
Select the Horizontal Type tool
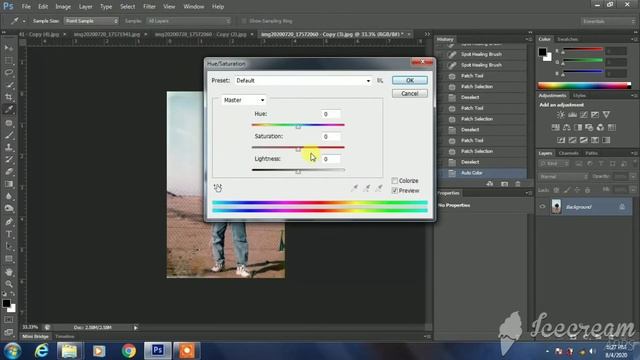pyautogui.click(x=9, y=234)
